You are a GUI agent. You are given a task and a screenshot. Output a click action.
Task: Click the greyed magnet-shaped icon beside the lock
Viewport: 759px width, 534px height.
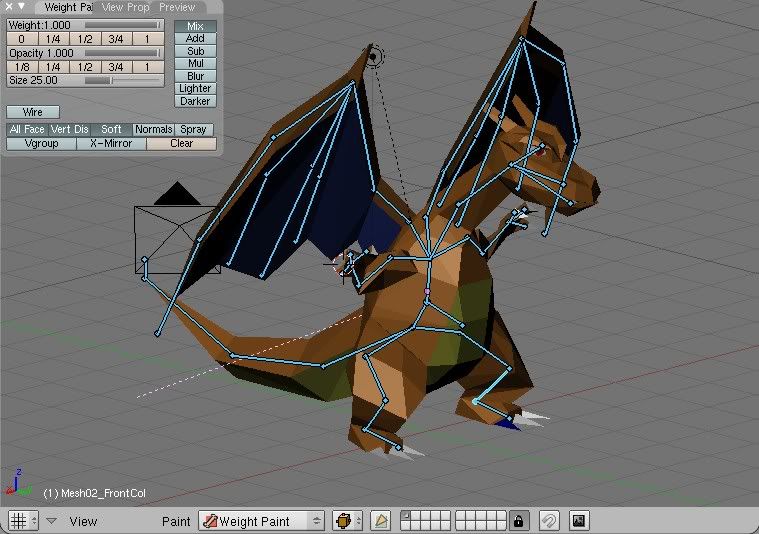coord(549,521)
